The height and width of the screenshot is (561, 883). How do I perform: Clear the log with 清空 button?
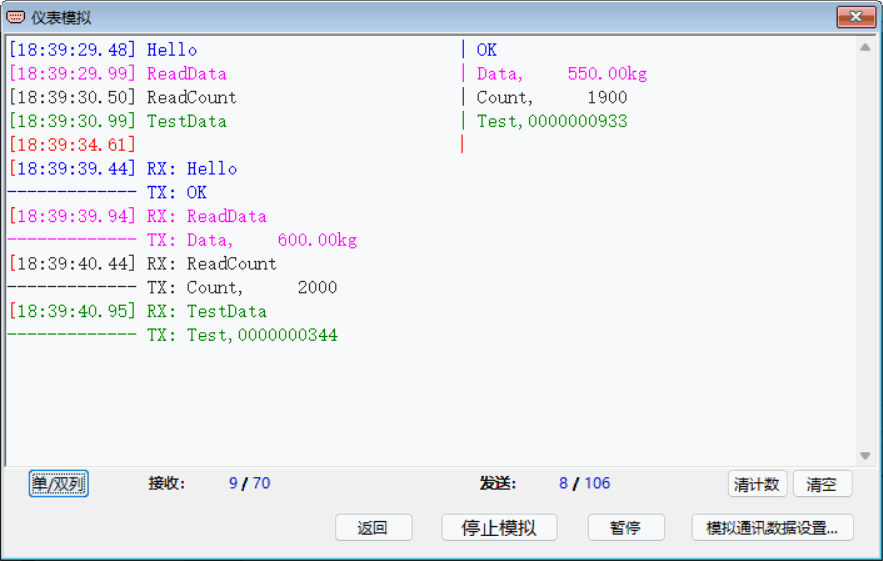[x=822, y=484]
